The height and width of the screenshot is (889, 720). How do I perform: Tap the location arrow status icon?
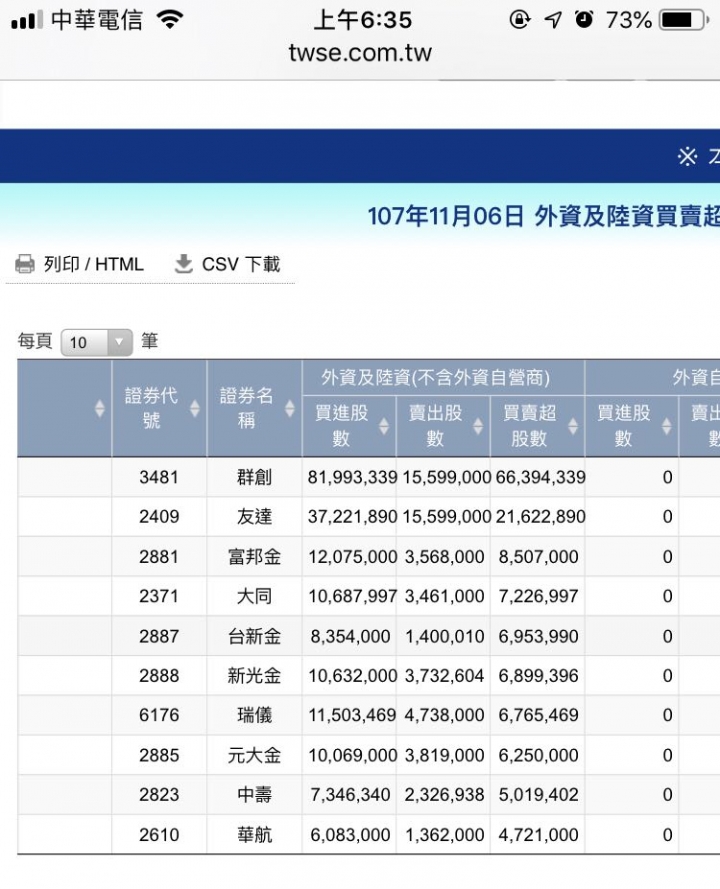tap(553, 20)
